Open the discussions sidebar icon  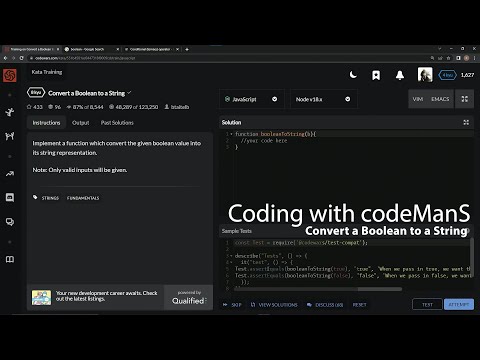click(x=10, y=222)
